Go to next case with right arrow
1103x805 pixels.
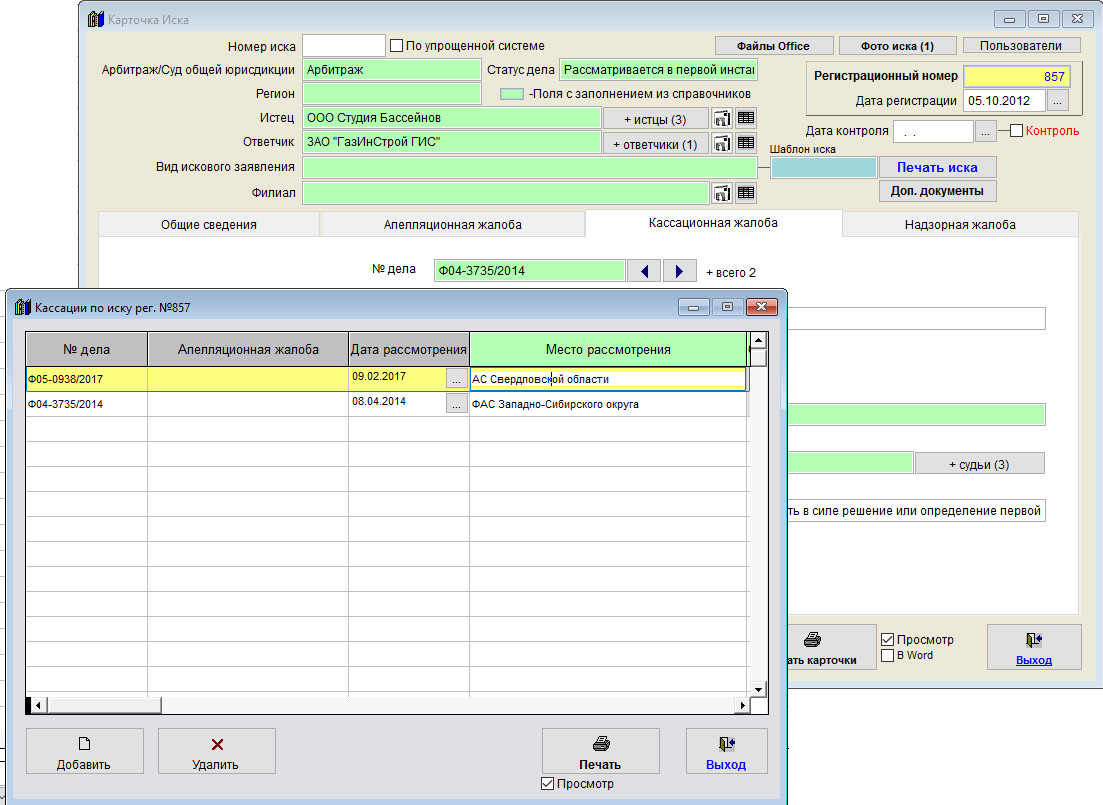pos(680,271)
